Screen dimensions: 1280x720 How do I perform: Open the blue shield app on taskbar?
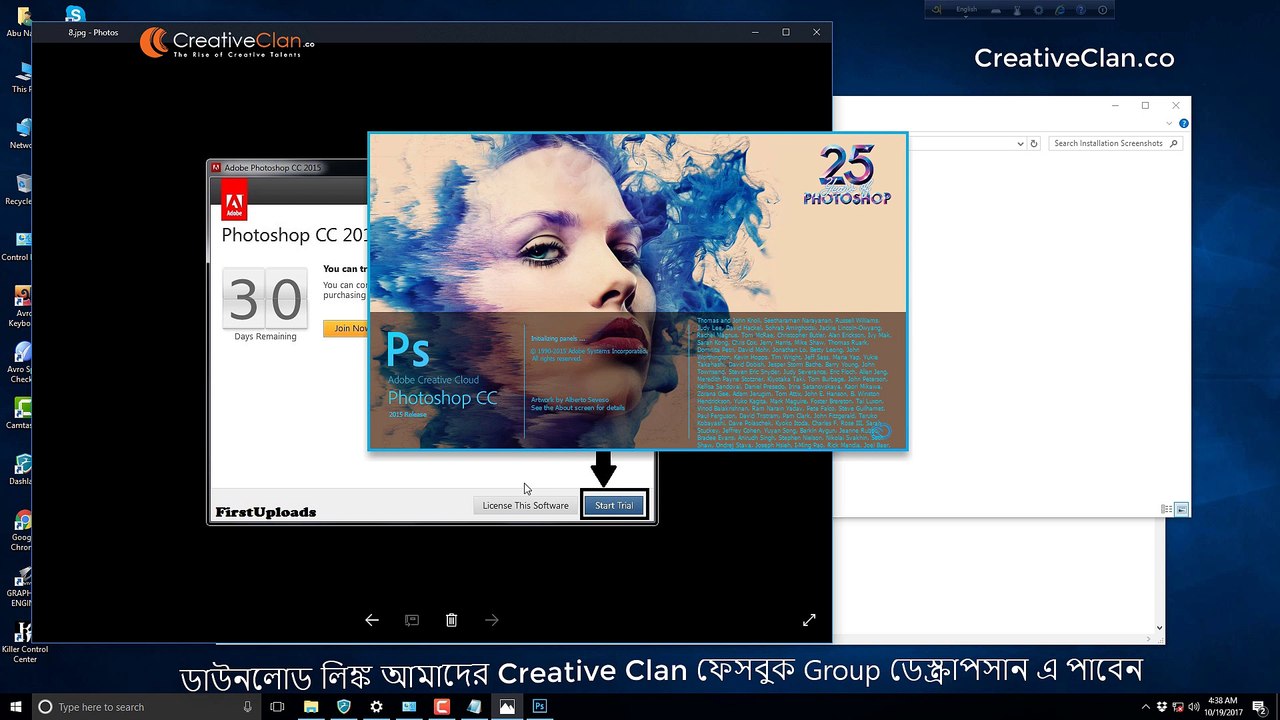(x=344, y=707)
